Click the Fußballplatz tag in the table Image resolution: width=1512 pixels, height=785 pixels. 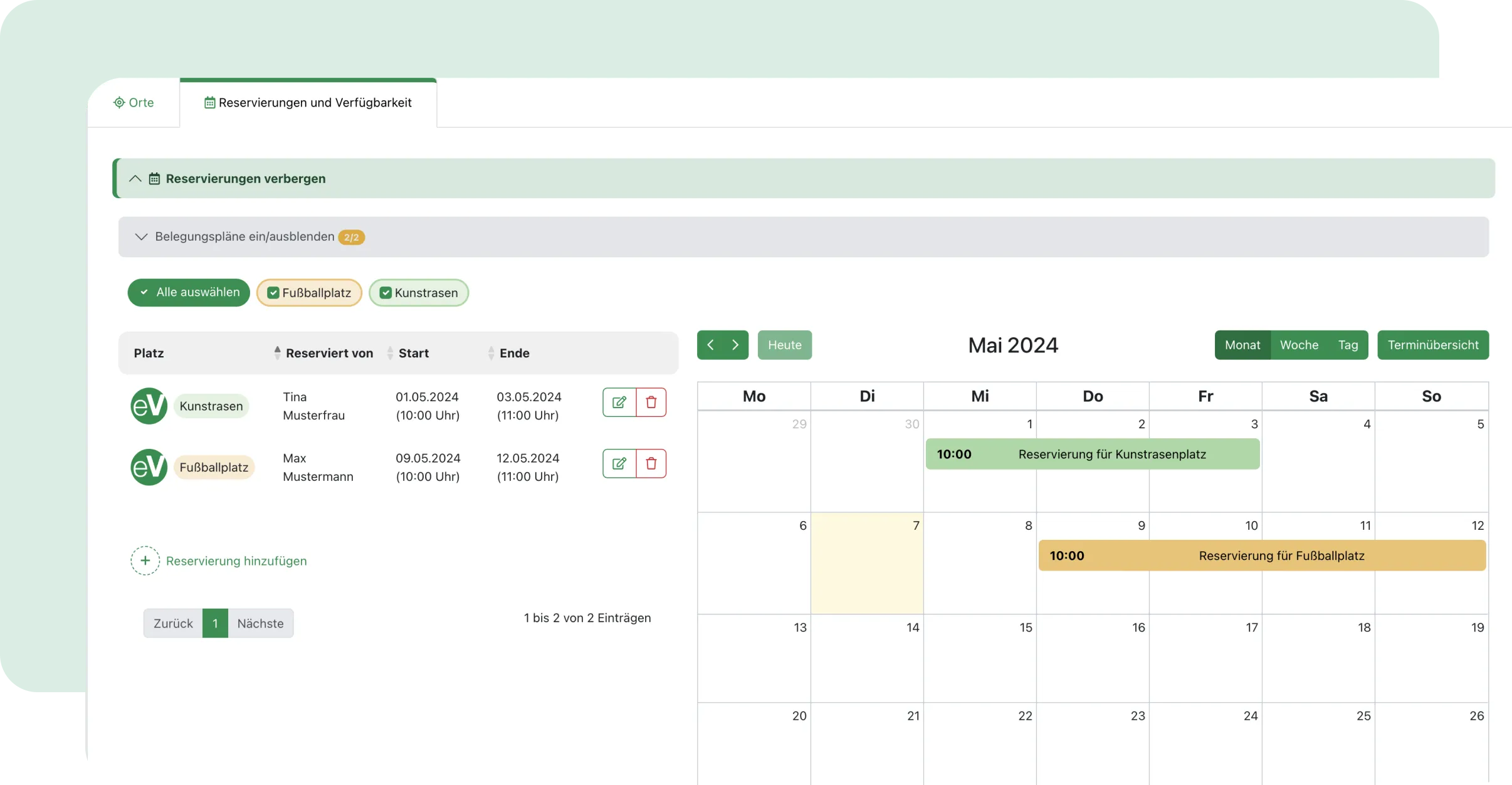pos(214,468)
